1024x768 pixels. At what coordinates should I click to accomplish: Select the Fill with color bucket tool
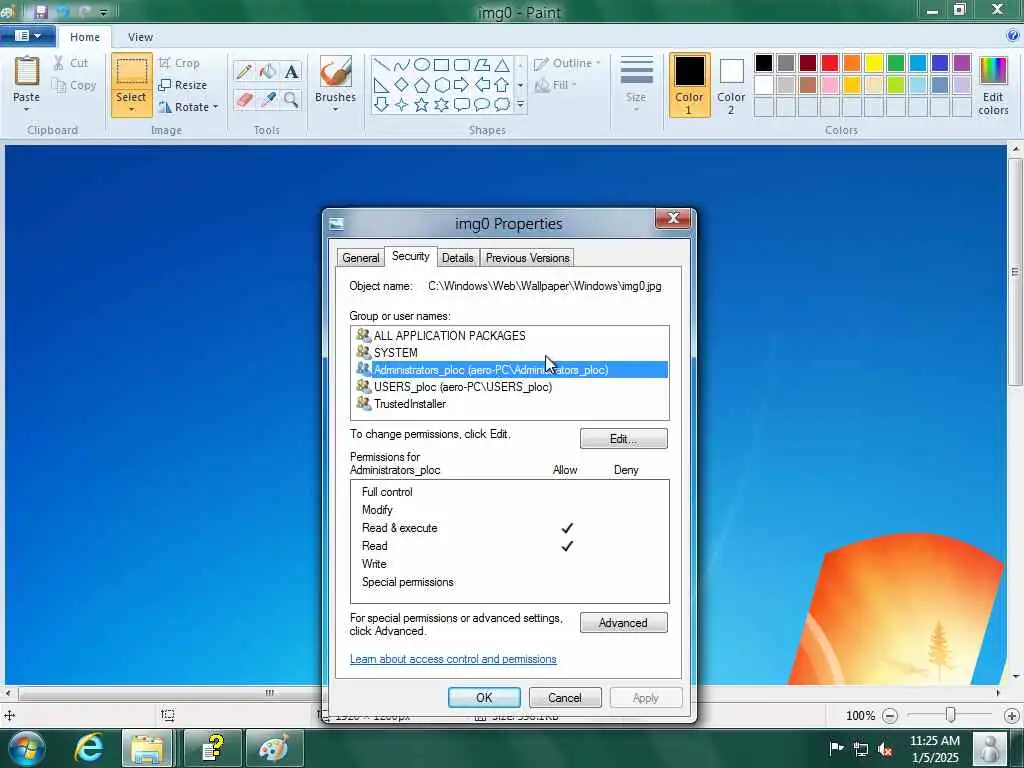[268, 71]
